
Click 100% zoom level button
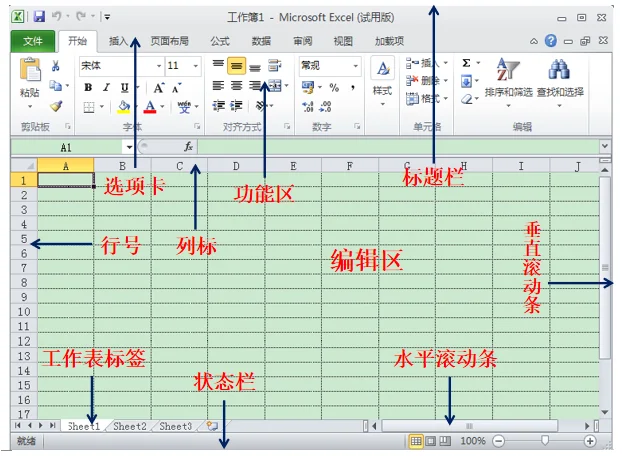473,441
